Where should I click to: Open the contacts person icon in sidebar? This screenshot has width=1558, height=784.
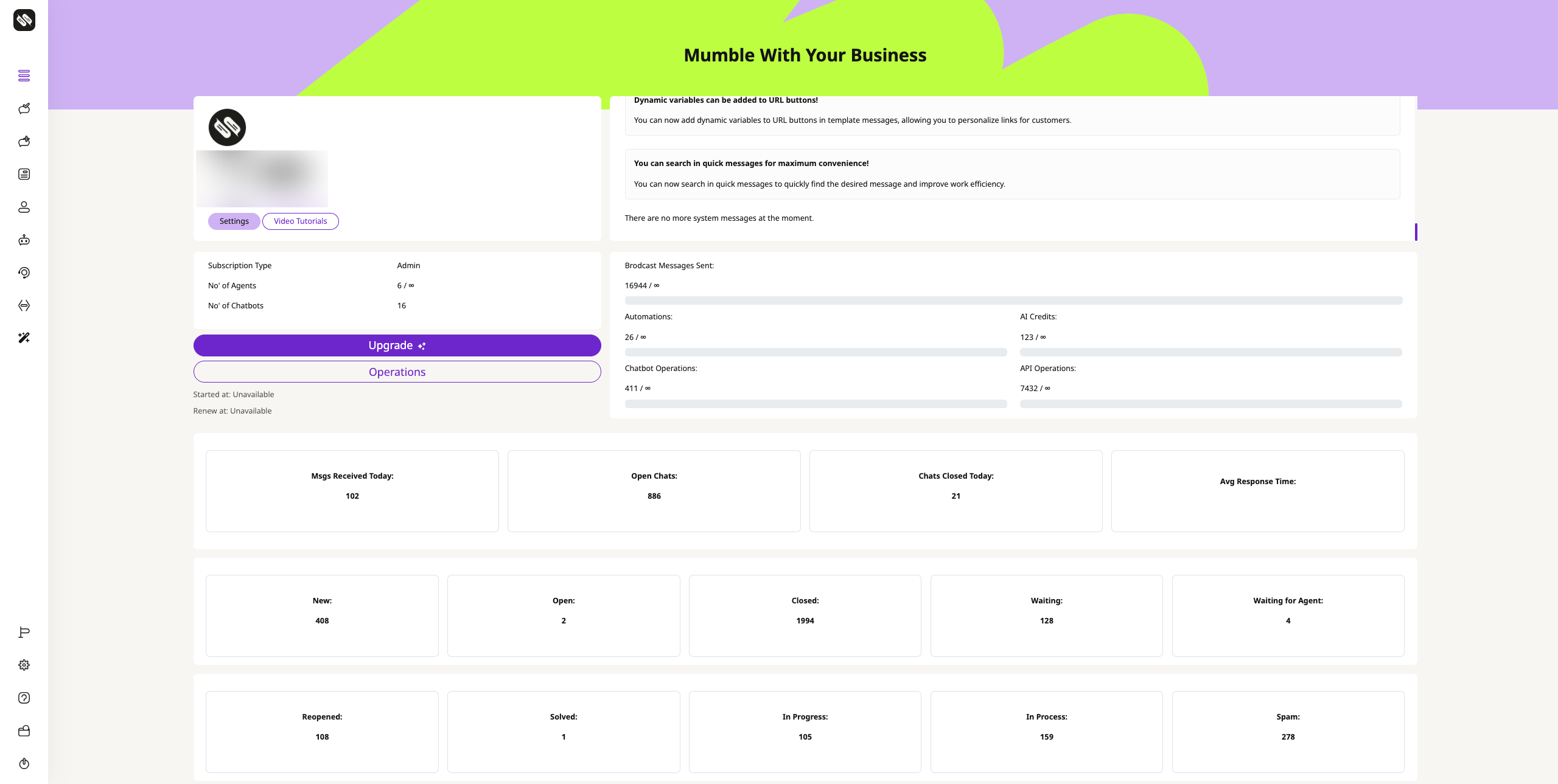point(24,207)
